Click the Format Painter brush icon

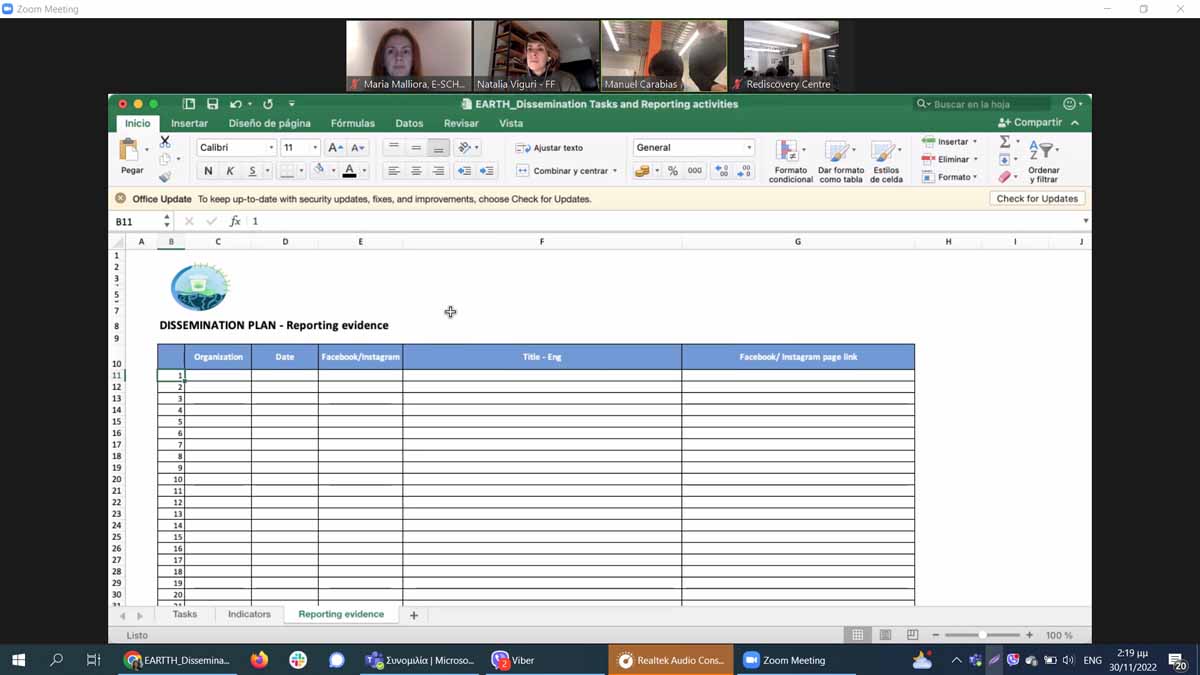pos(165,176)
